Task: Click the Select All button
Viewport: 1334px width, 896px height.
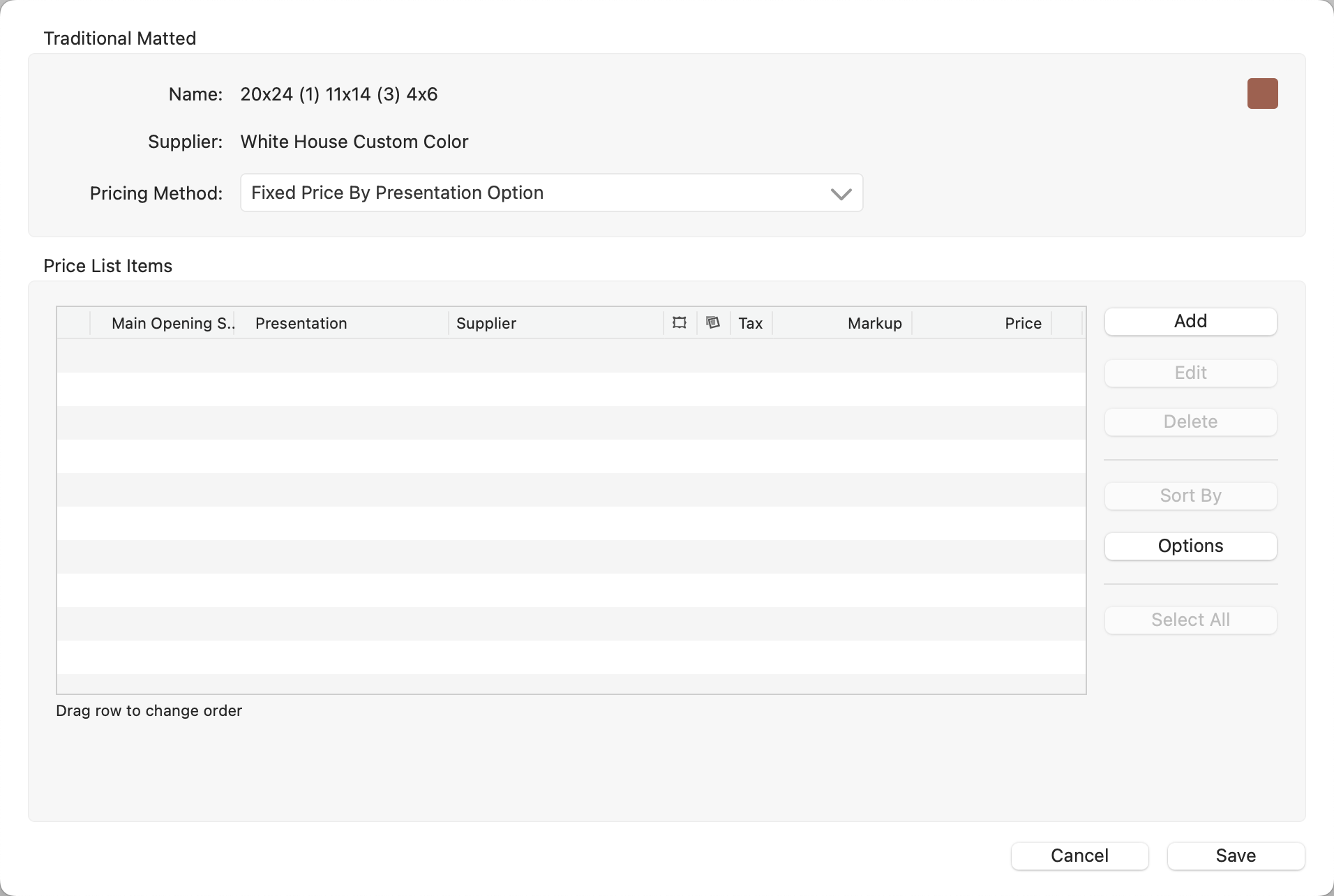Action: coord(1190,620)
